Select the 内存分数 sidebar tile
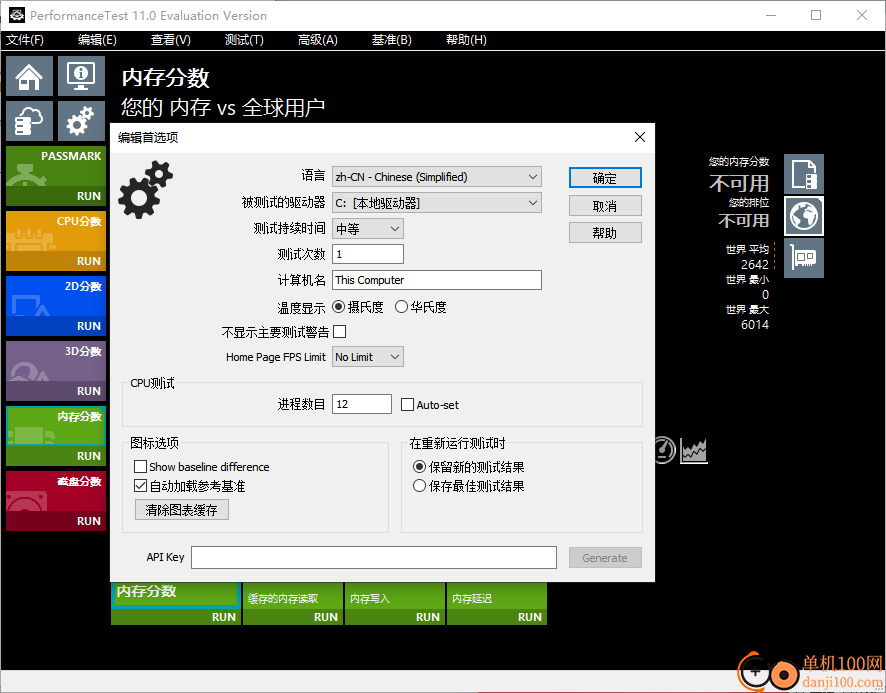Image resolution: width=886 pixels, height=693 pixels. point(56,436)
